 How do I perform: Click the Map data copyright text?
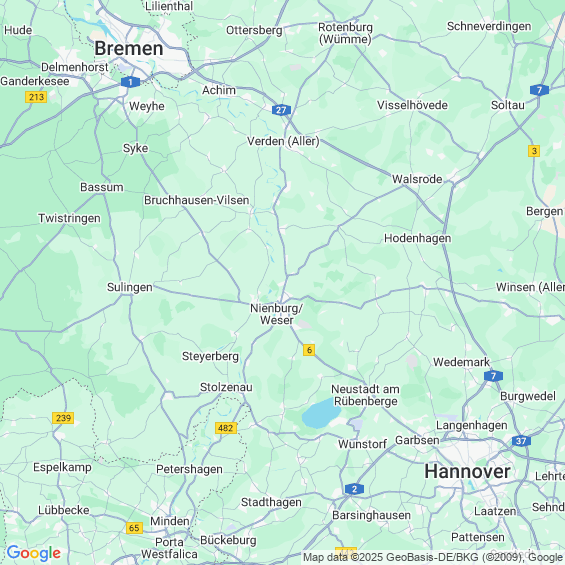(433, 557)
